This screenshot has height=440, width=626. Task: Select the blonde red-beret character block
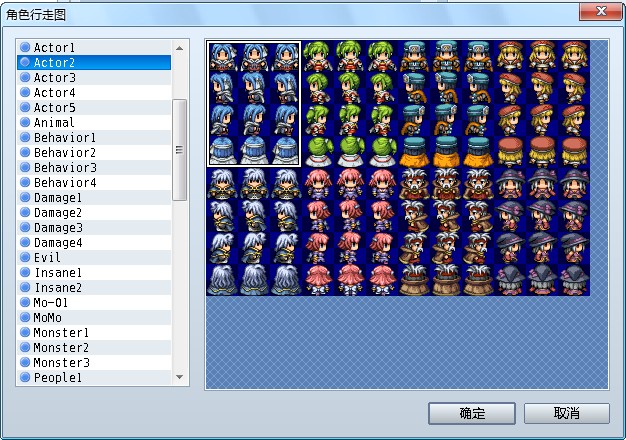[542, 104]
